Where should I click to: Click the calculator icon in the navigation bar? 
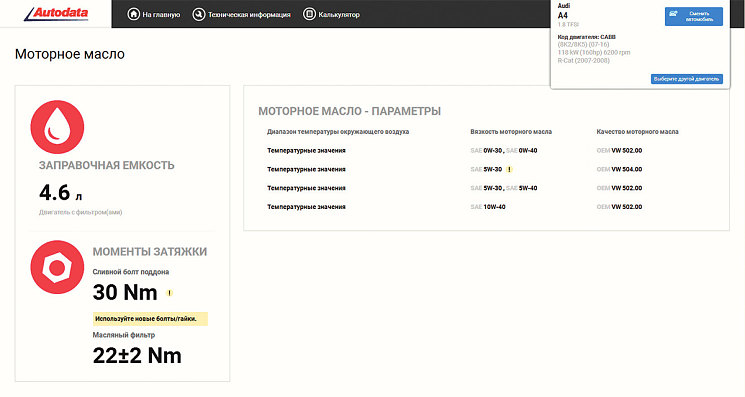(x=309, y=14)
